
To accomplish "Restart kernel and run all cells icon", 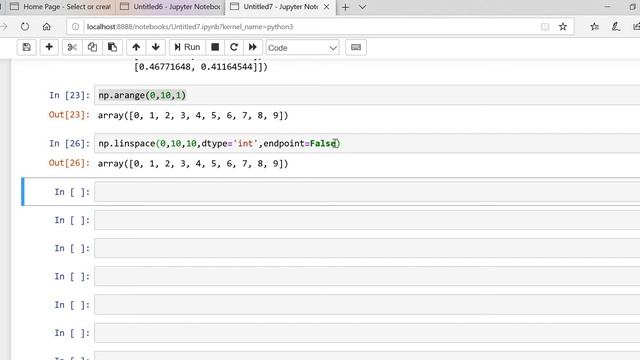I will [253, 47].
